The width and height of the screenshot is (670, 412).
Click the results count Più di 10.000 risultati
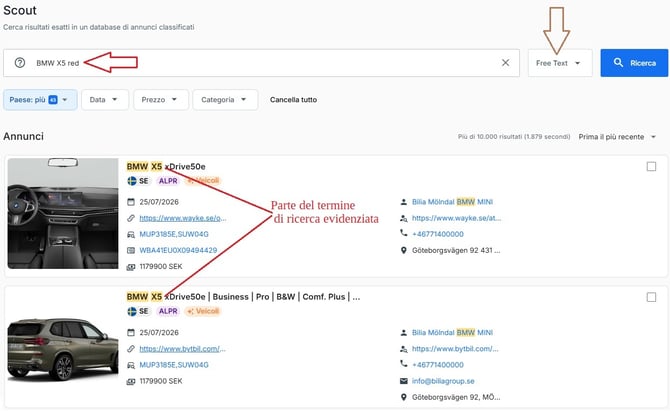coord(514,137)
